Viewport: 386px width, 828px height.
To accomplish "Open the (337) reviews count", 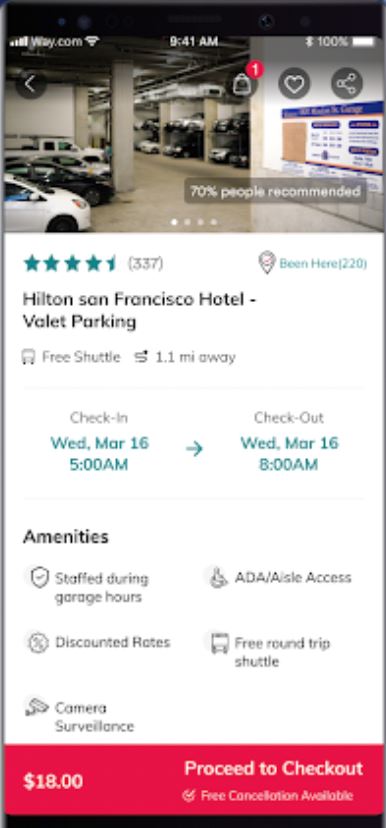I will point(145,263).
